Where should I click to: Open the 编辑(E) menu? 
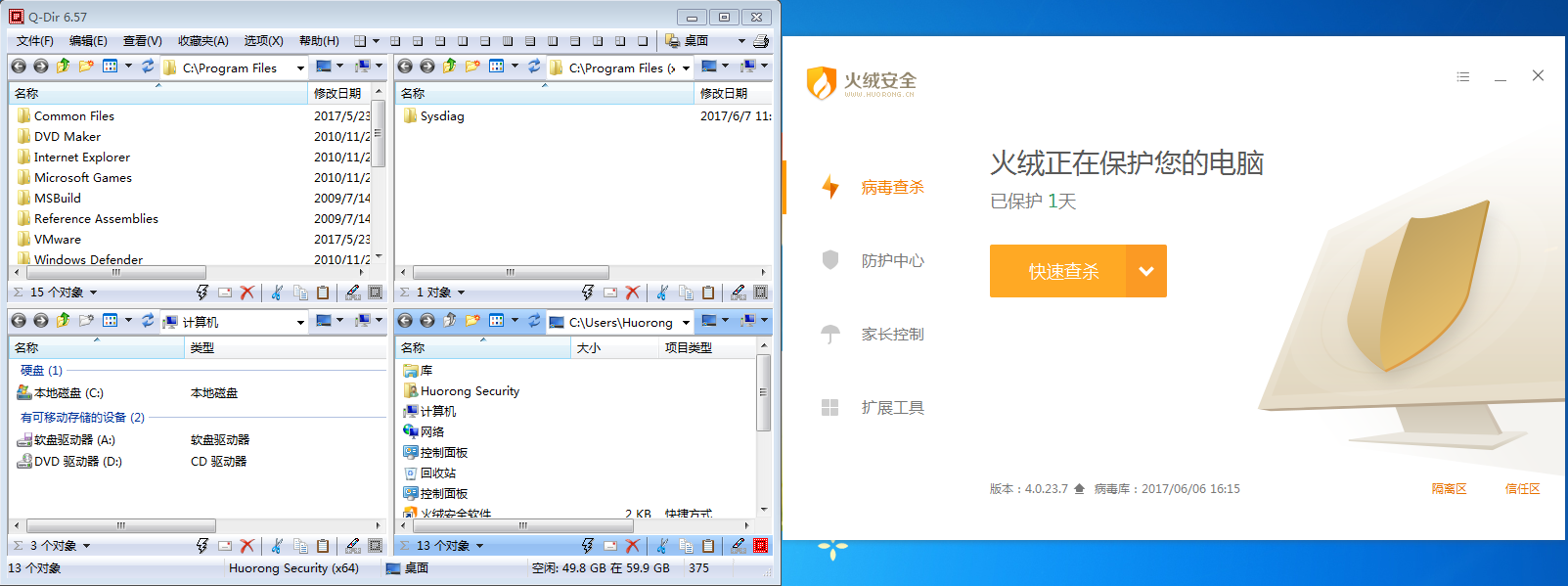88,41
